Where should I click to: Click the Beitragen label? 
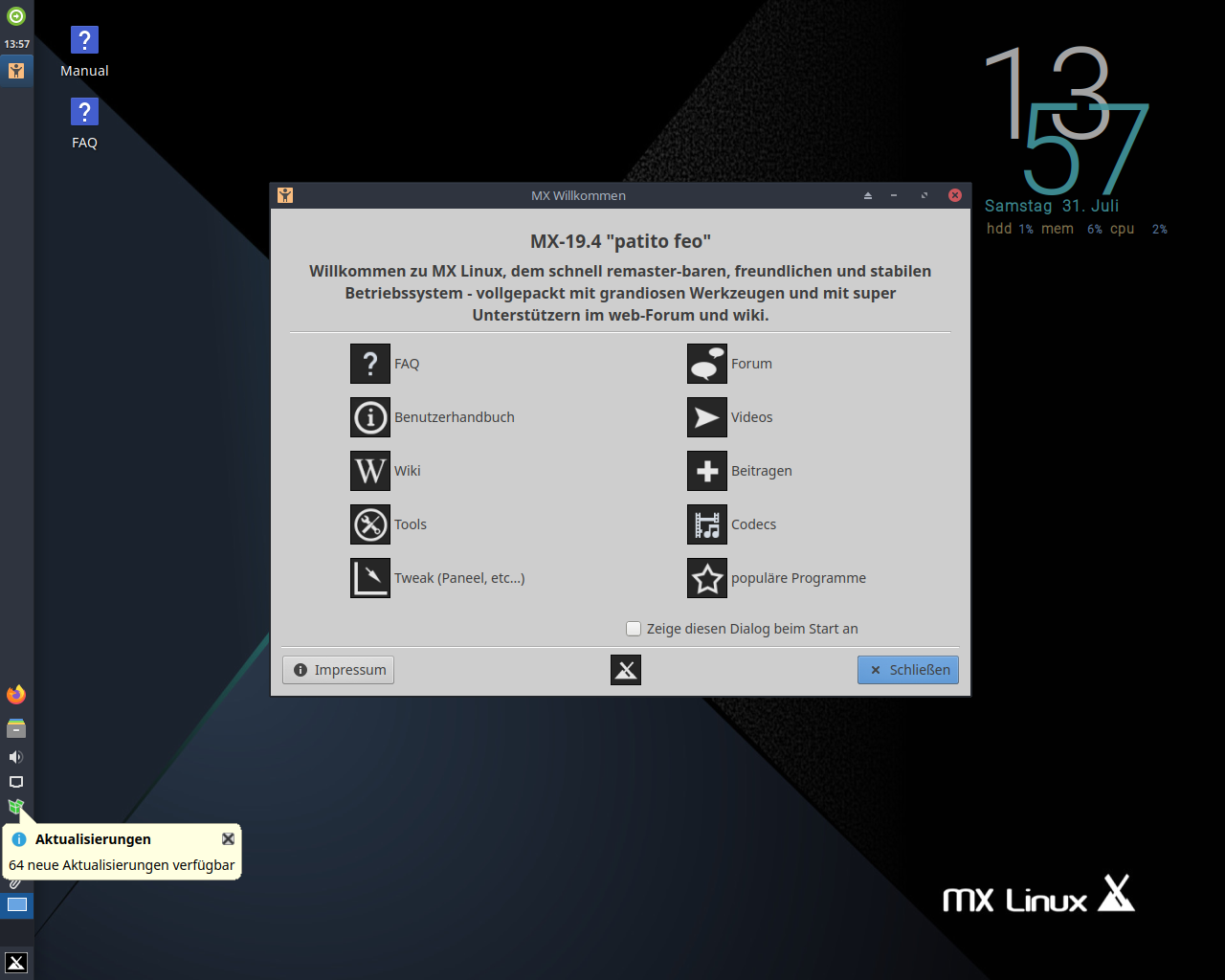click(x=762, y=471)
